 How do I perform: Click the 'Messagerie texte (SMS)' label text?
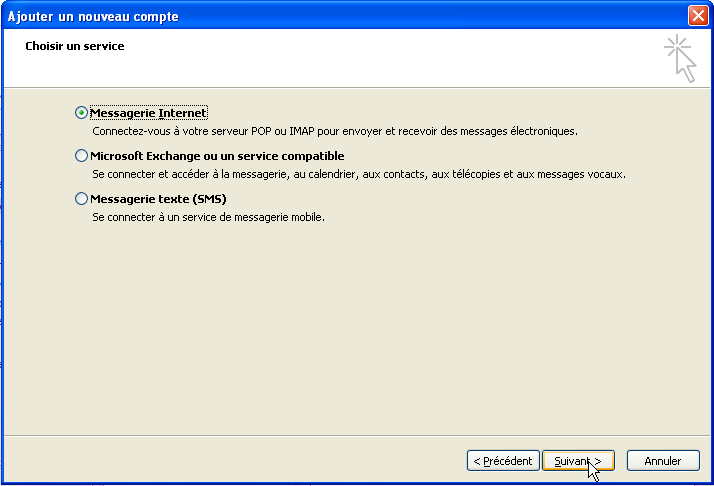point(158,199)
